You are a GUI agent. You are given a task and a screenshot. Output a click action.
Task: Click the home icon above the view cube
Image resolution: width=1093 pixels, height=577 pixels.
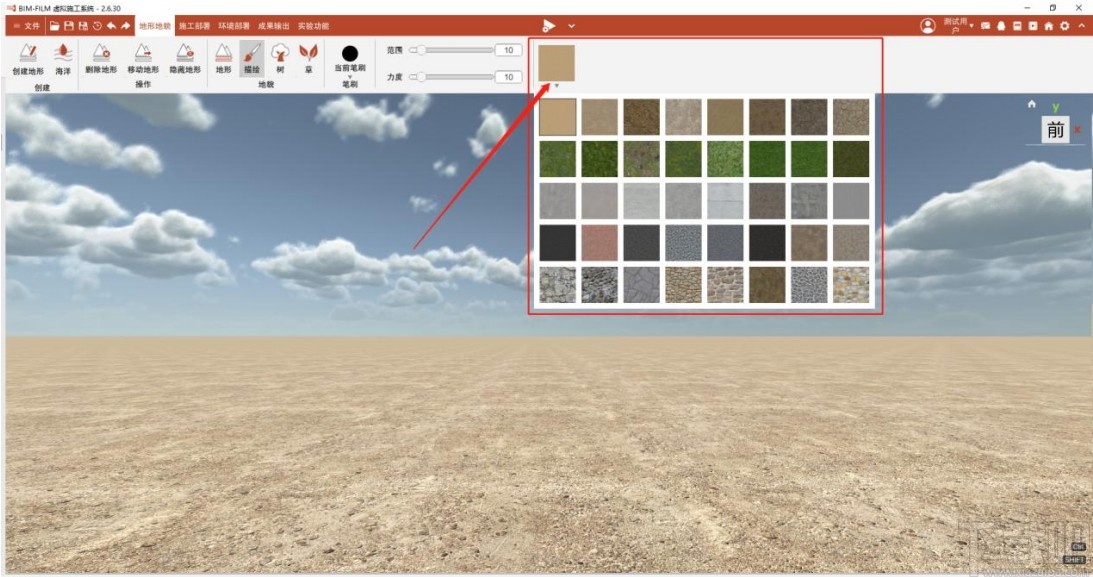(x=1032, y=104)
